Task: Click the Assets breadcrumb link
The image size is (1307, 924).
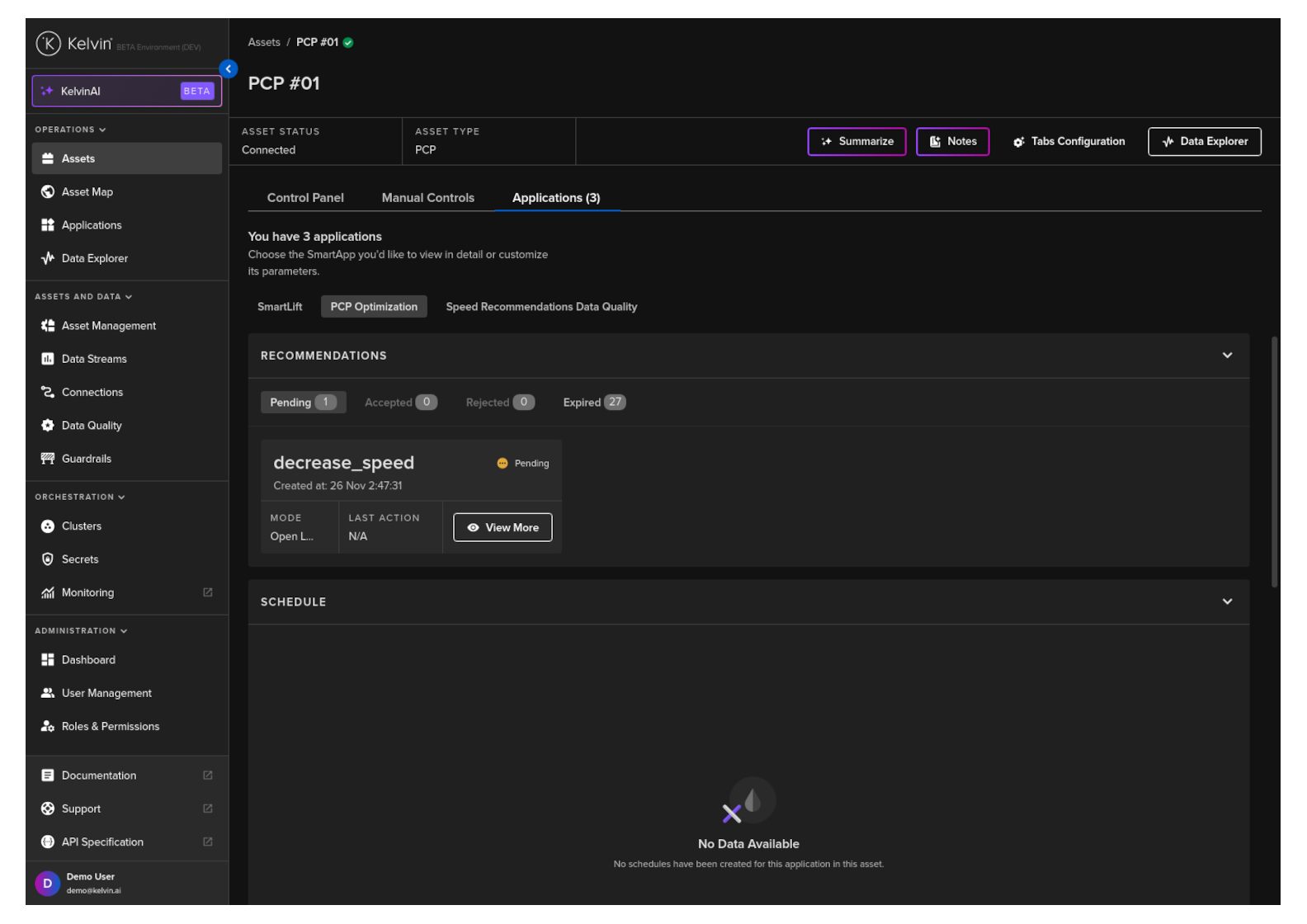Action: [x=264, y=42]
